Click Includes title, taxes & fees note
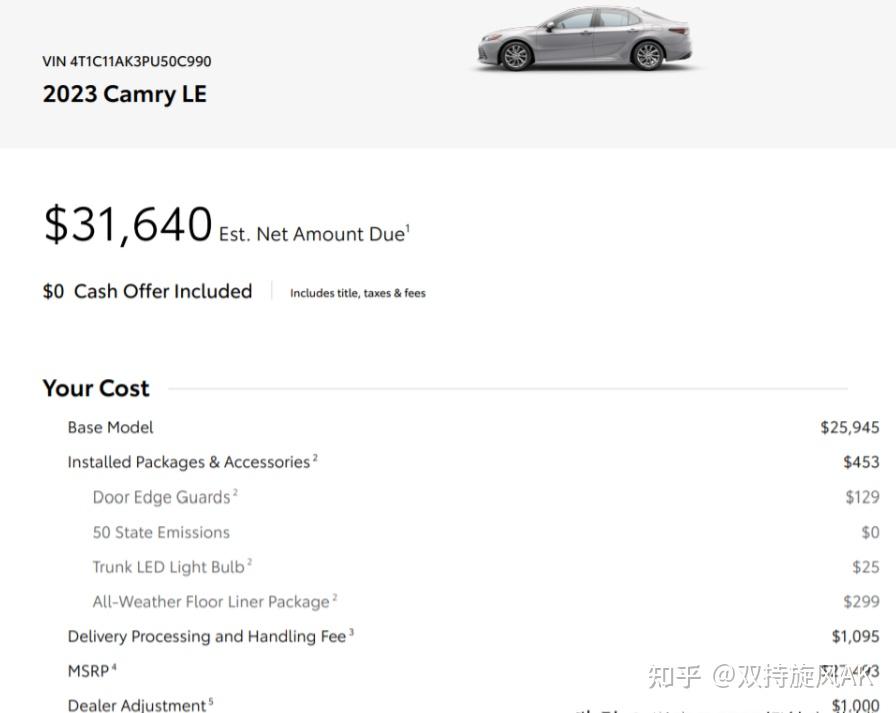 358,293
